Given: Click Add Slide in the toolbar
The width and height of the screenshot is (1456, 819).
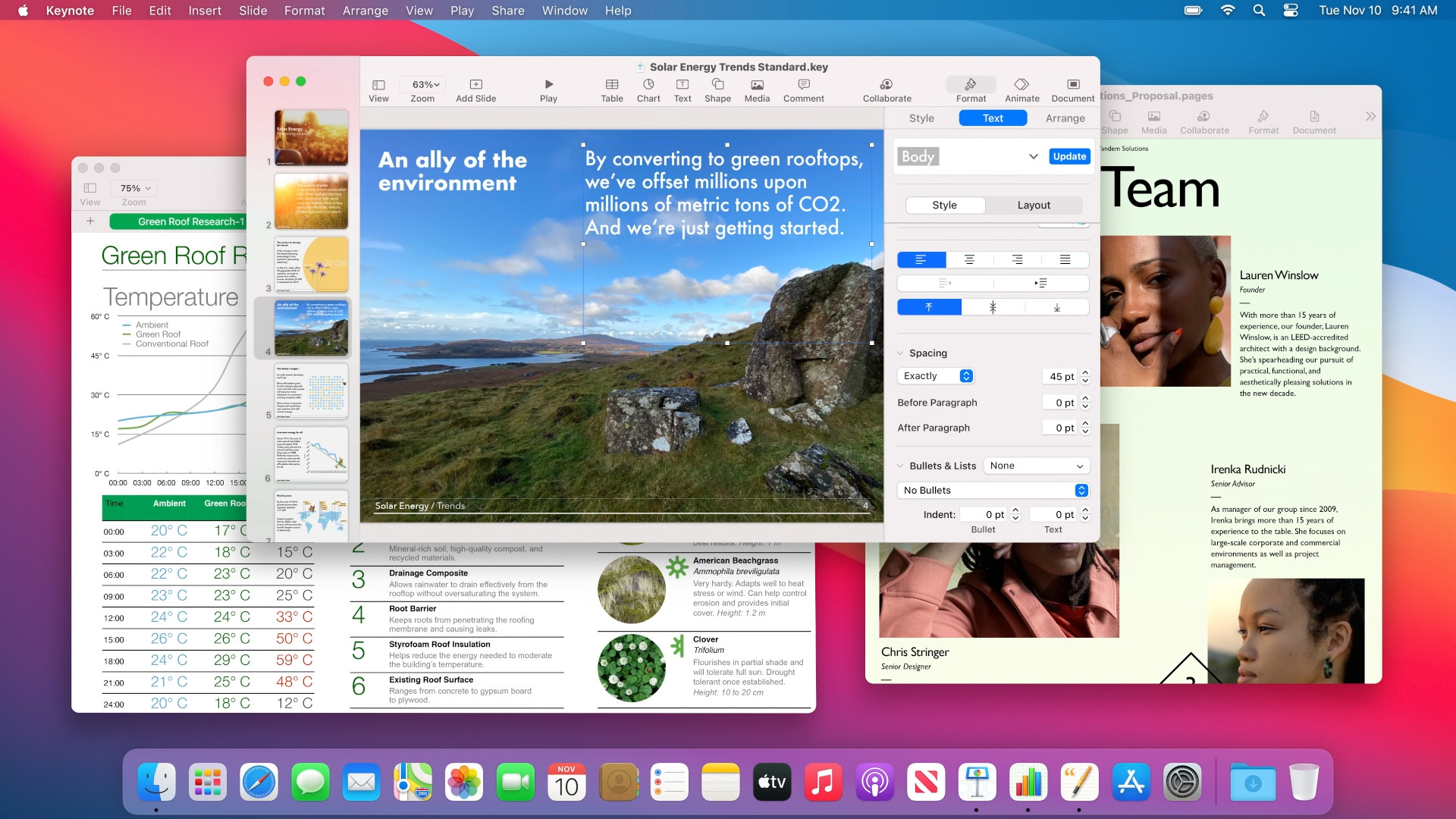Looking at the screenshot, I should [476, 89].
